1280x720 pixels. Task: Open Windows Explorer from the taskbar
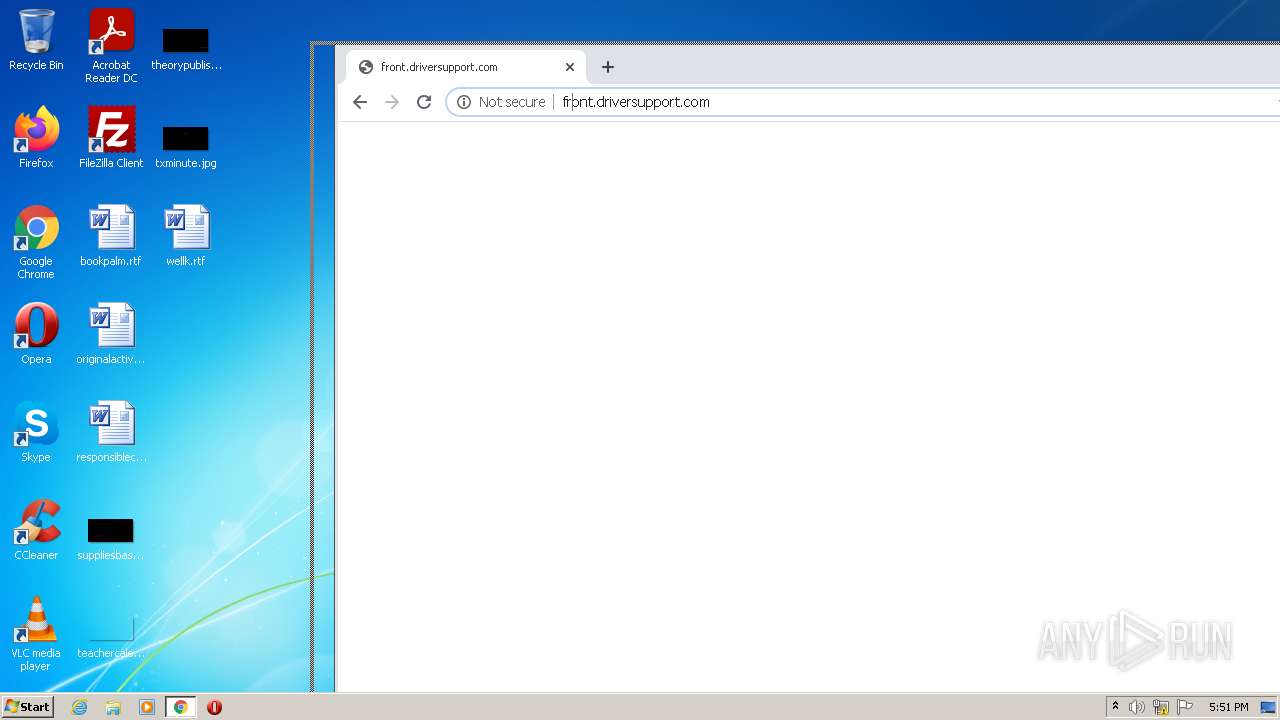pyautogui.click(x=113, y=707)
